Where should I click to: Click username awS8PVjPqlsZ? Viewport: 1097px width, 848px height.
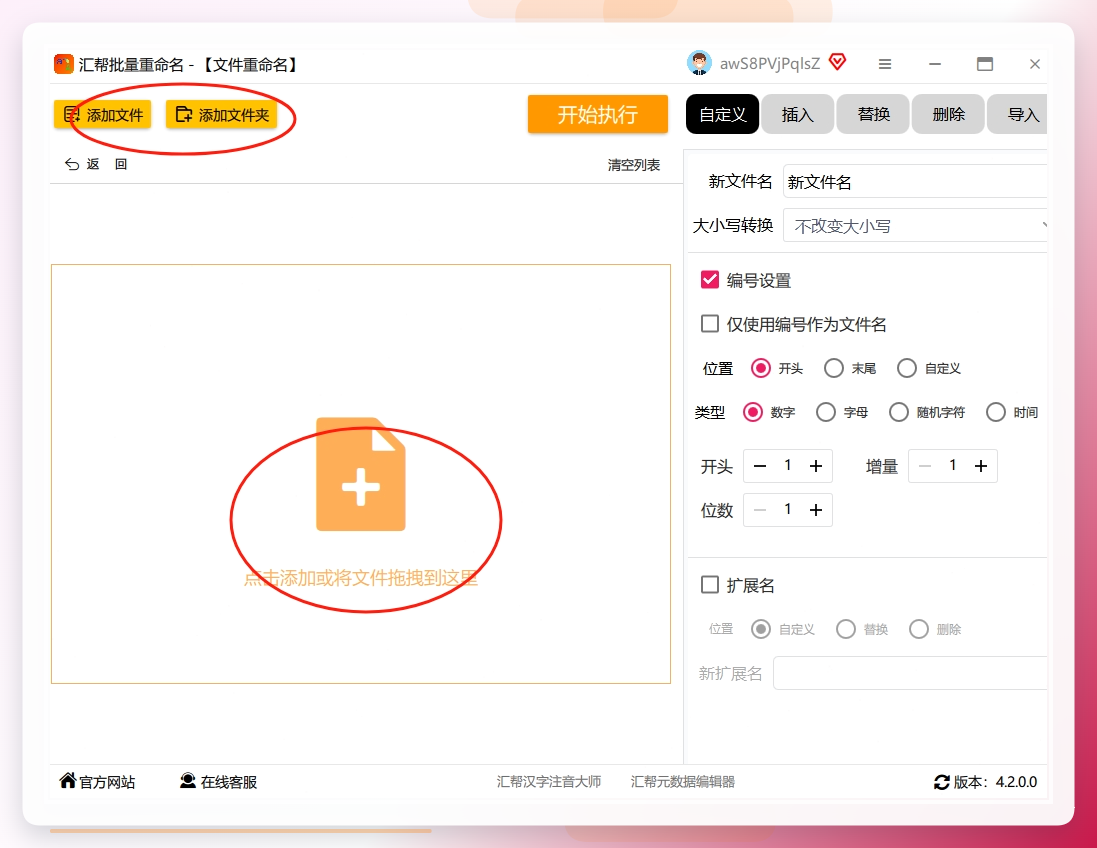point(770,64)
